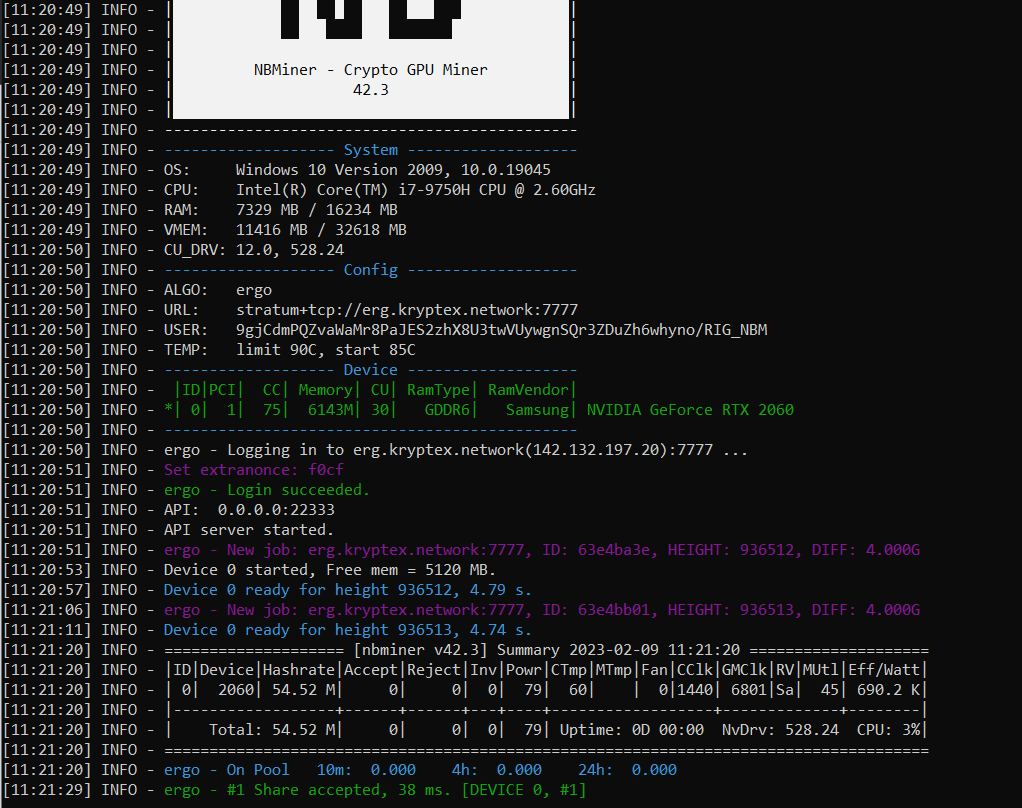This screenshot has width=1022, height=808.
Task: Click the stratum pool URL on the URL line
Action: pyautogui.click(x=406, y=310)
